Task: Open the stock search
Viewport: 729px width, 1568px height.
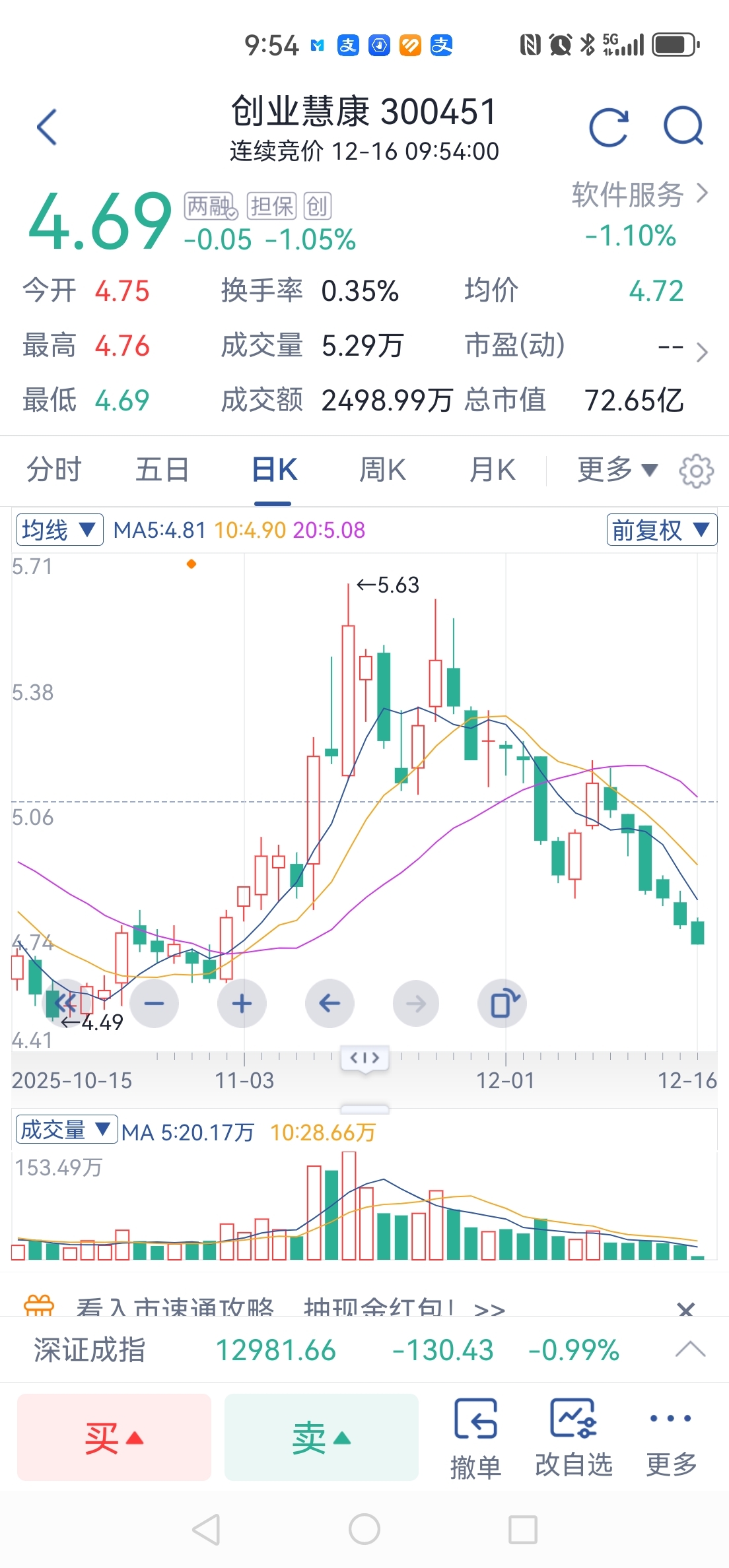Action: (x=683, y=125)
